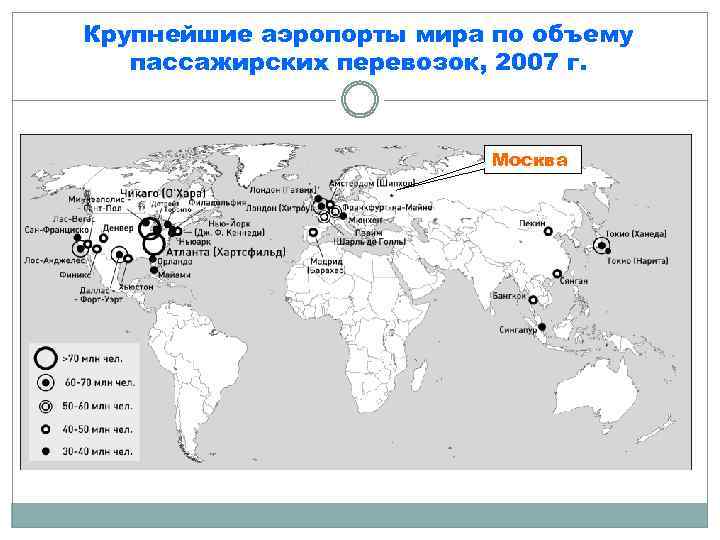Click the Hong Kong (Сянган) ring marker

557,274
